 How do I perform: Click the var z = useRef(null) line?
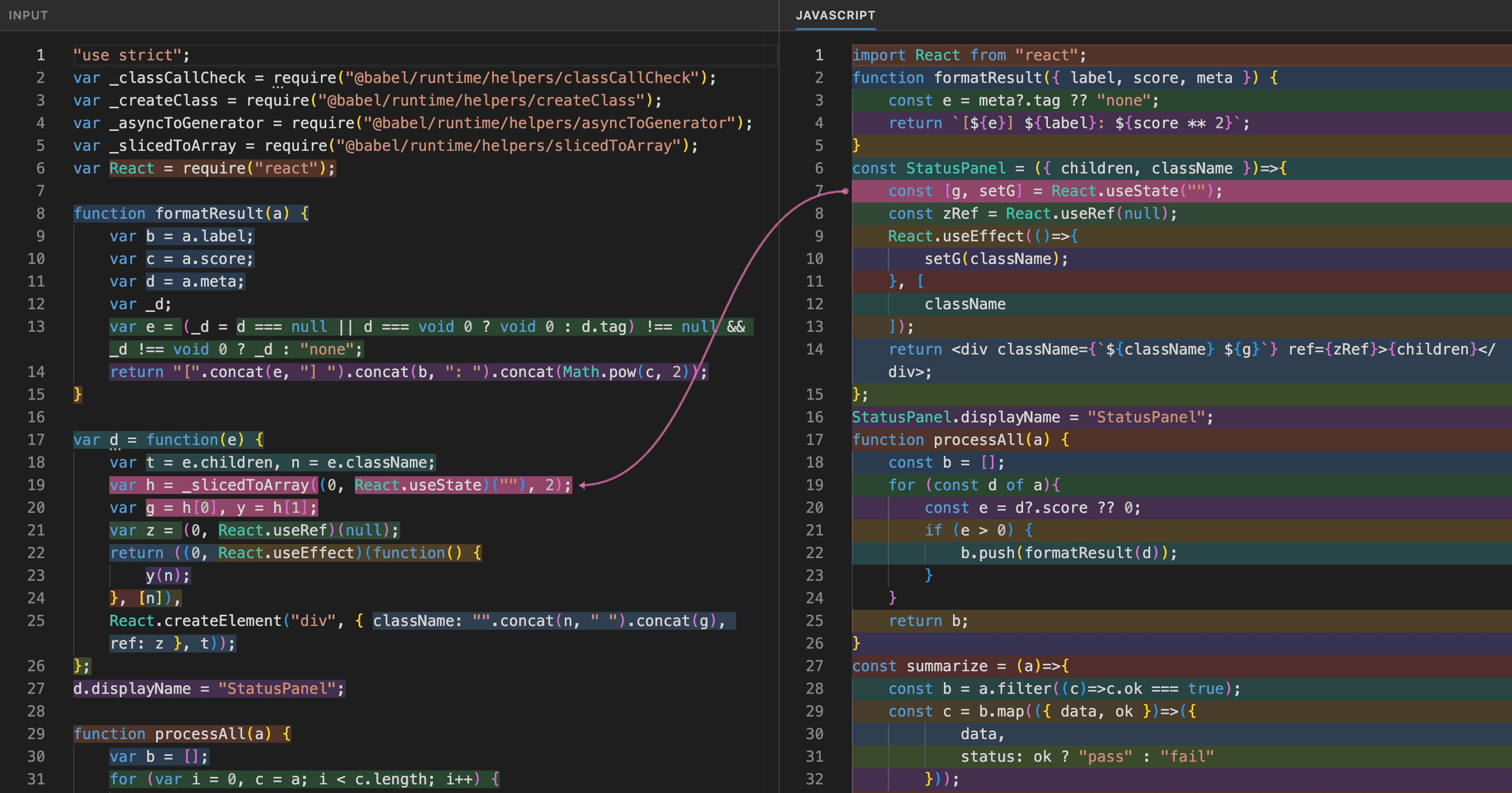coord(254,531)
